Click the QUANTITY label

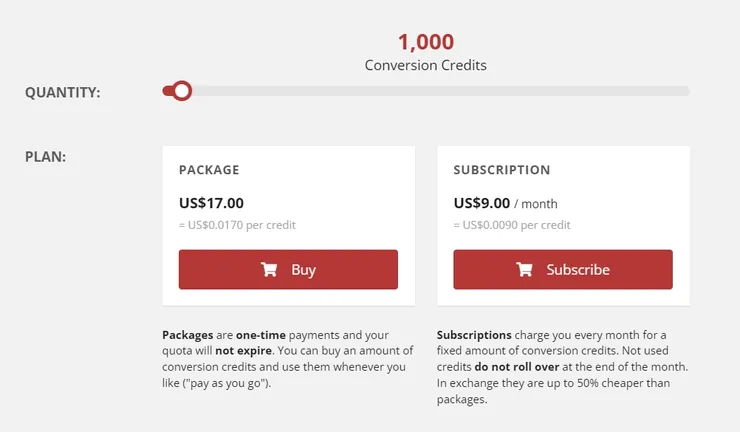point(63,93)
